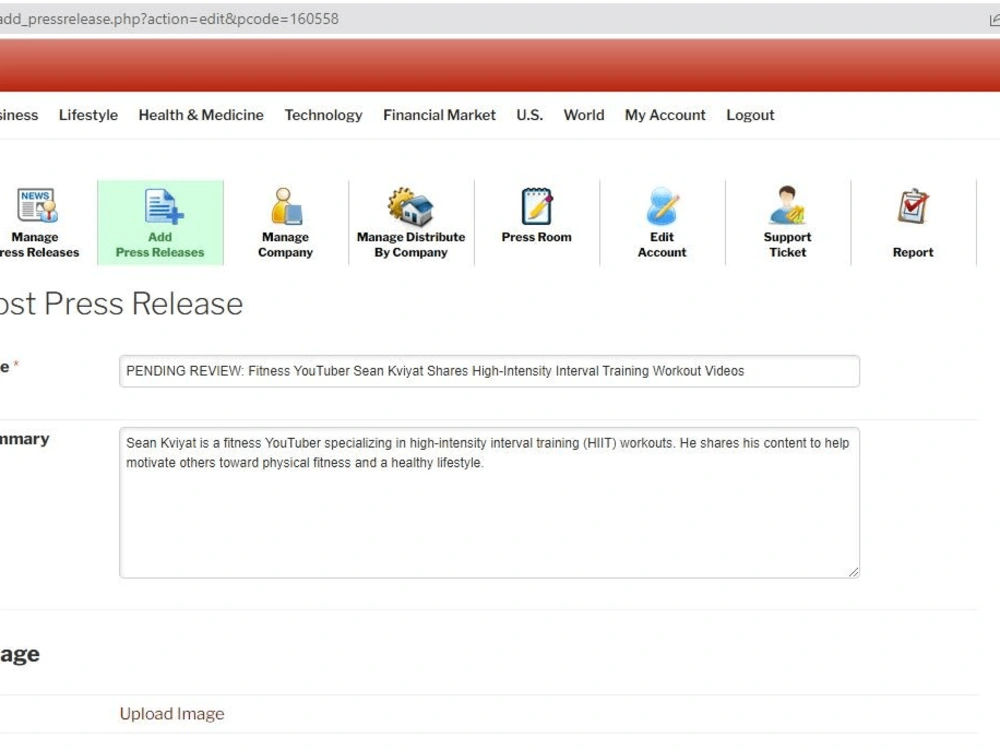
Task: Open the U.S. news category
Action: coord(529,115)
